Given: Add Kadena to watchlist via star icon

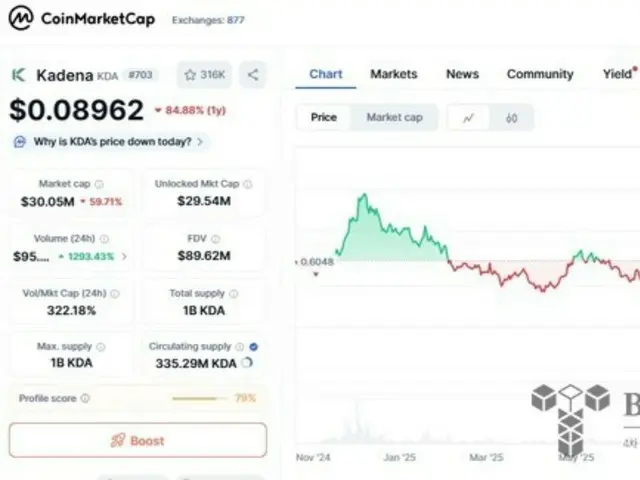Looking at the screenshot, I should [189, 75].
